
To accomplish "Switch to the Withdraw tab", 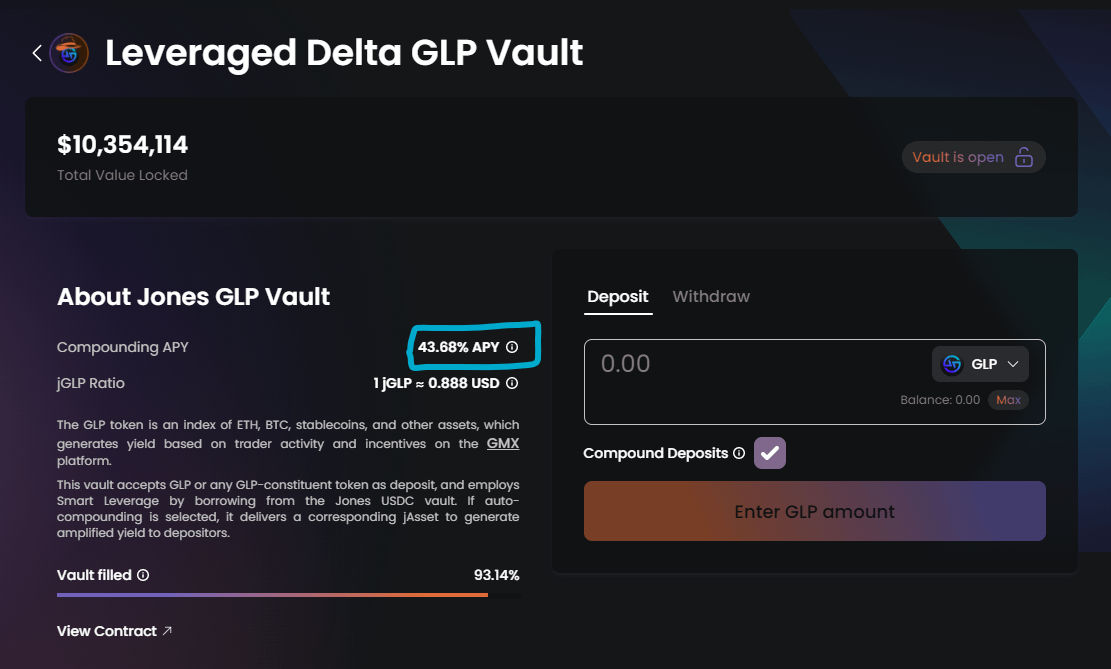I will click(x=711, y=296).
